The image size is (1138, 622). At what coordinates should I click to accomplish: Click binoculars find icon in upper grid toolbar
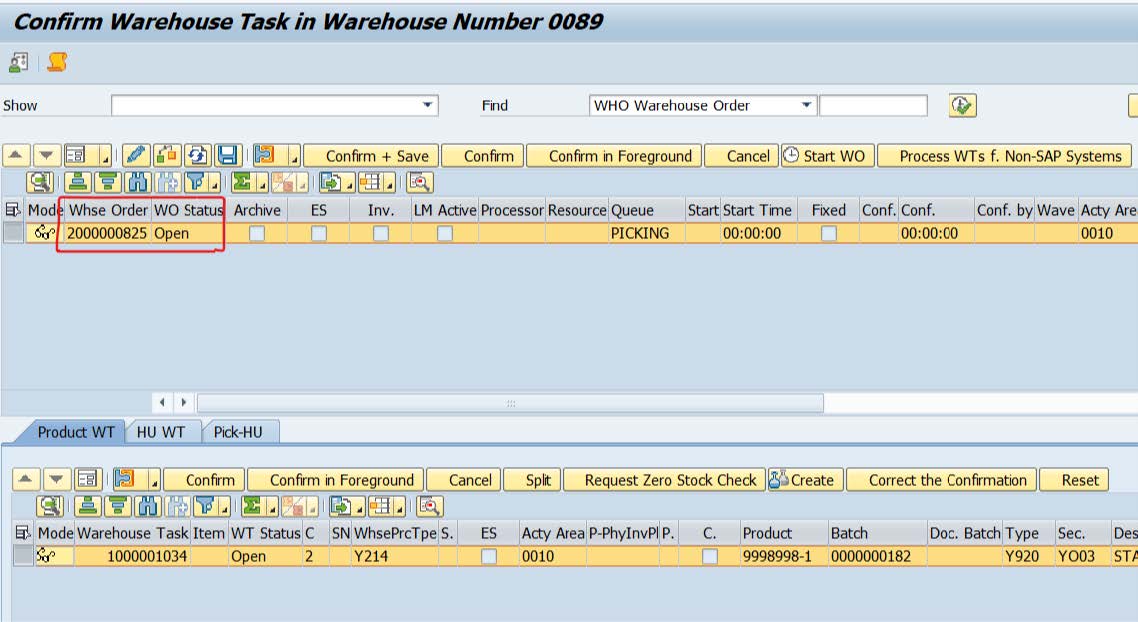pyautogui.click(x=138, y=182)
